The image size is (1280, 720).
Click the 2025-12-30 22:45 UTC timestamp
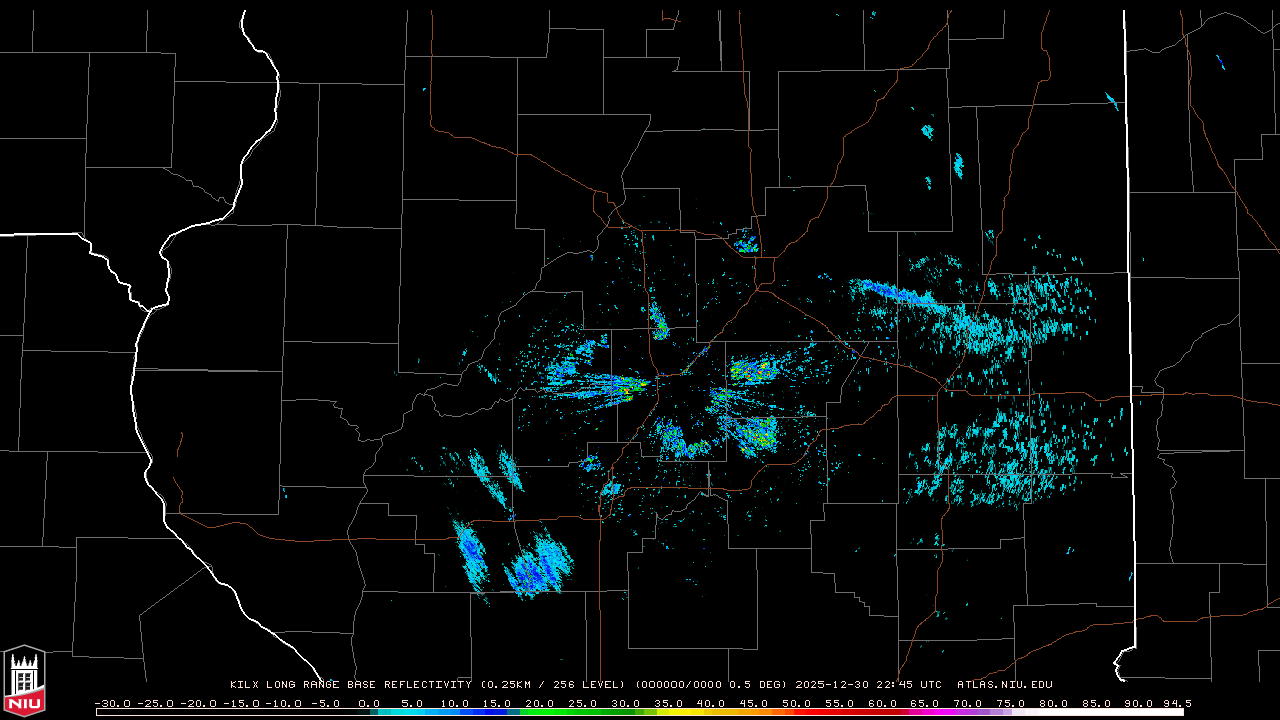coord(868,685)
